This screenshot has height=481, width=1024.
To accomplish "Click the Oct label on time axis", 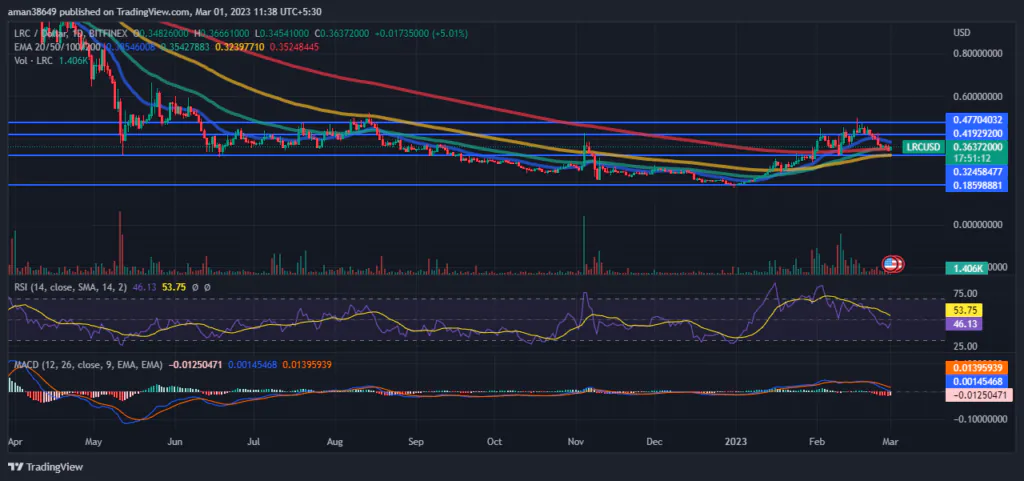I will (x=494, y=442).
